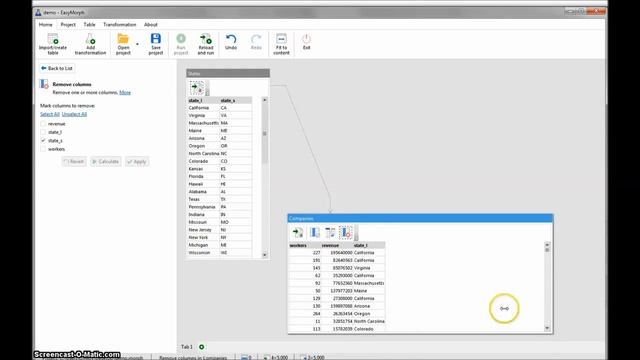Expand the Open project dropdown arrow
The width and height of the screenshot is (640, 360).
[x=137, y=44]
